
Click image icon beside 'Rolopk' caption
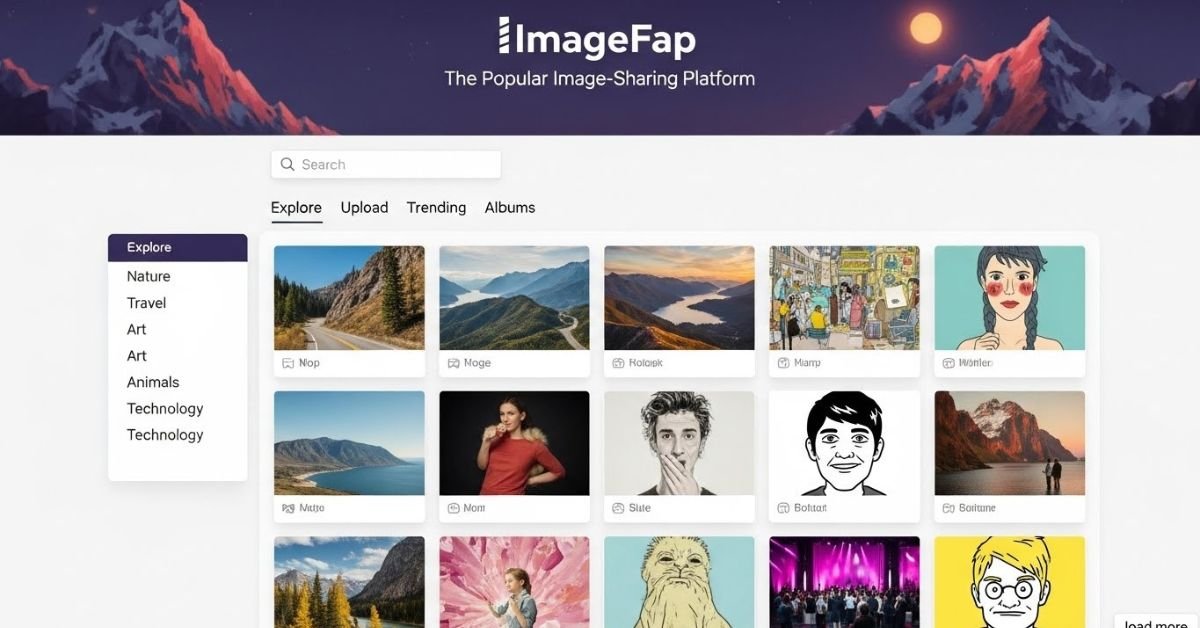tap(618, 363)
